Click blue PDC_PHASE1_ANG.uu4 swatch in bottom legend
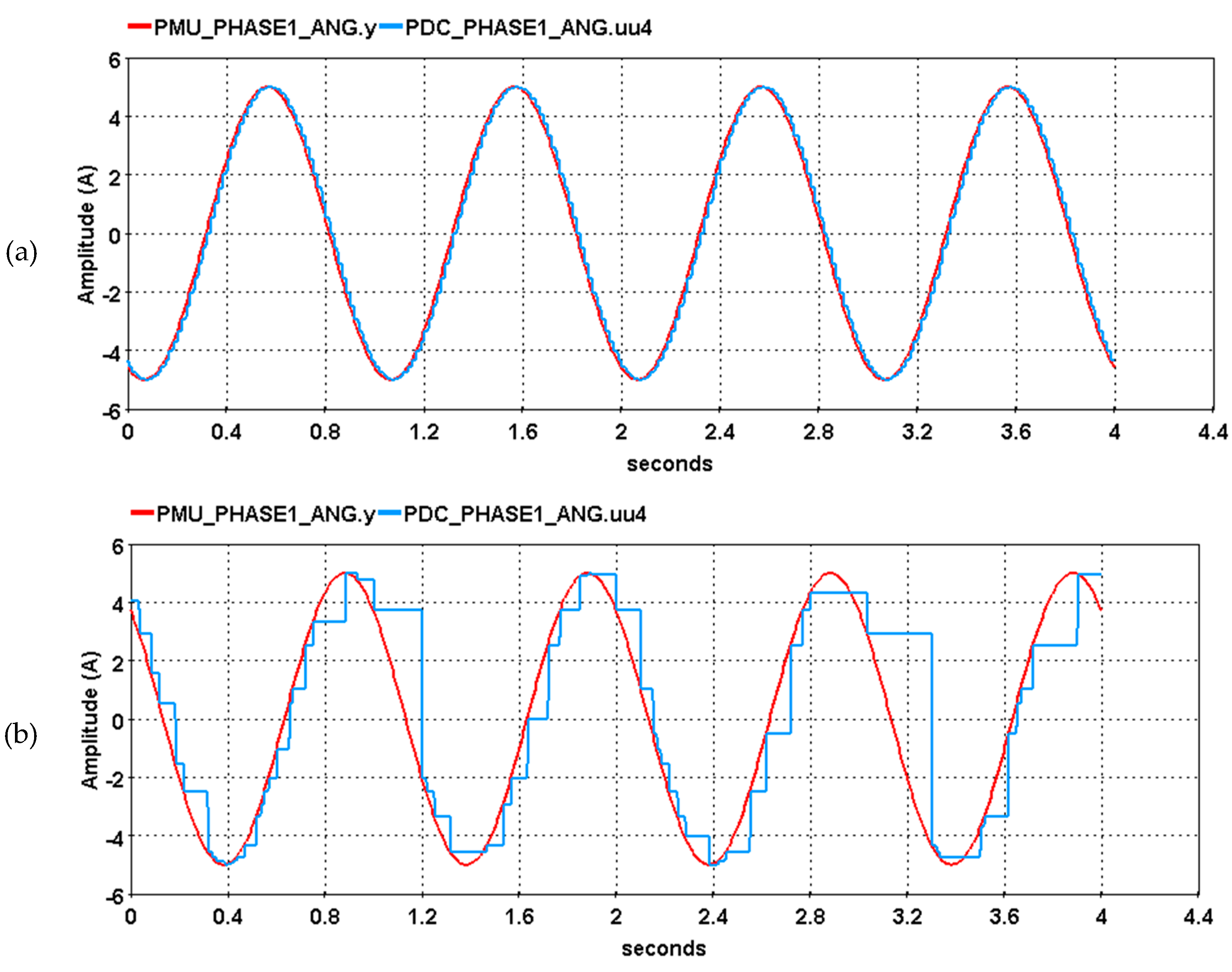Screen dimensions: 1232x972 click(390, 513)
